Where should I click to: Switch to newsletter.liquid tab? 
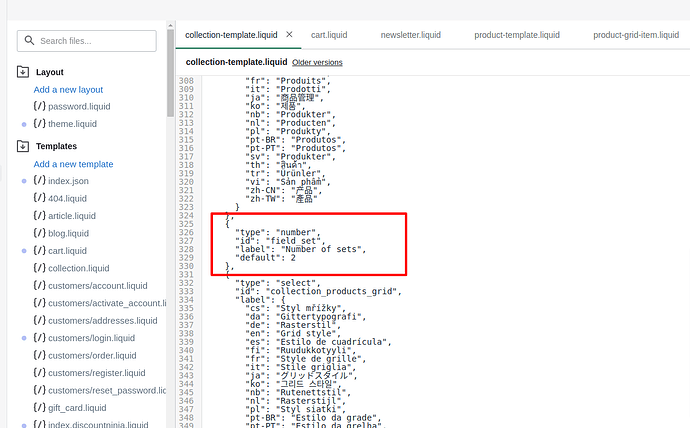411,35
